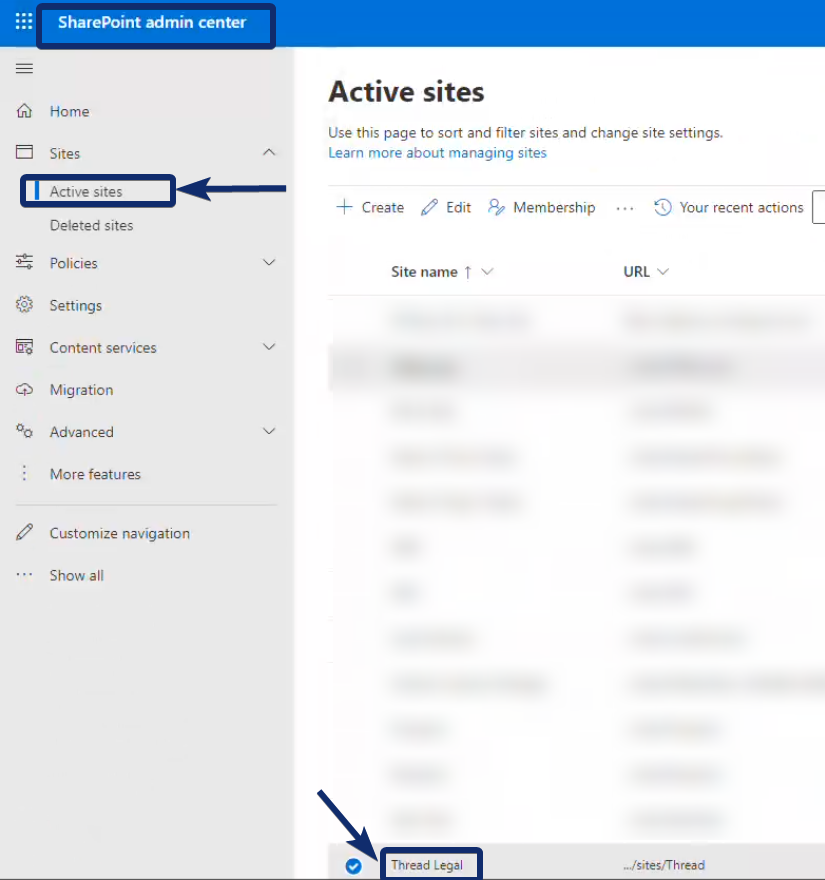
Task: Click the Edit button label
Action: (459, 208)
